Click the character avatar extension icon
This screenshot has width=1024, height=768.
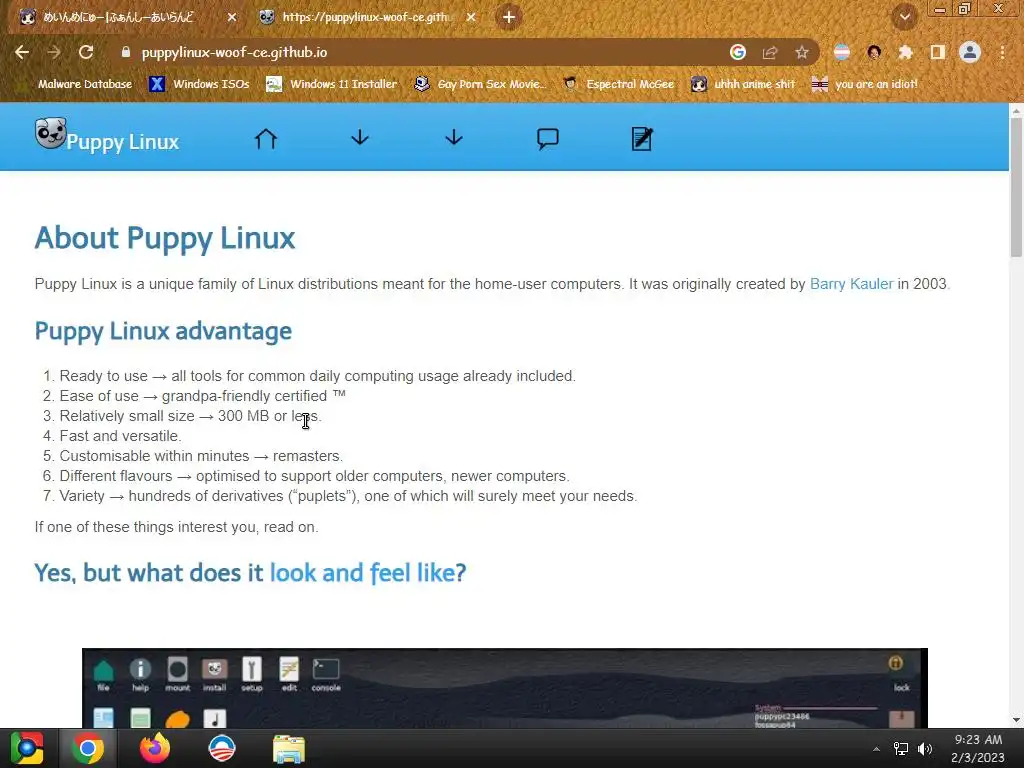click(x=874, y=52)
